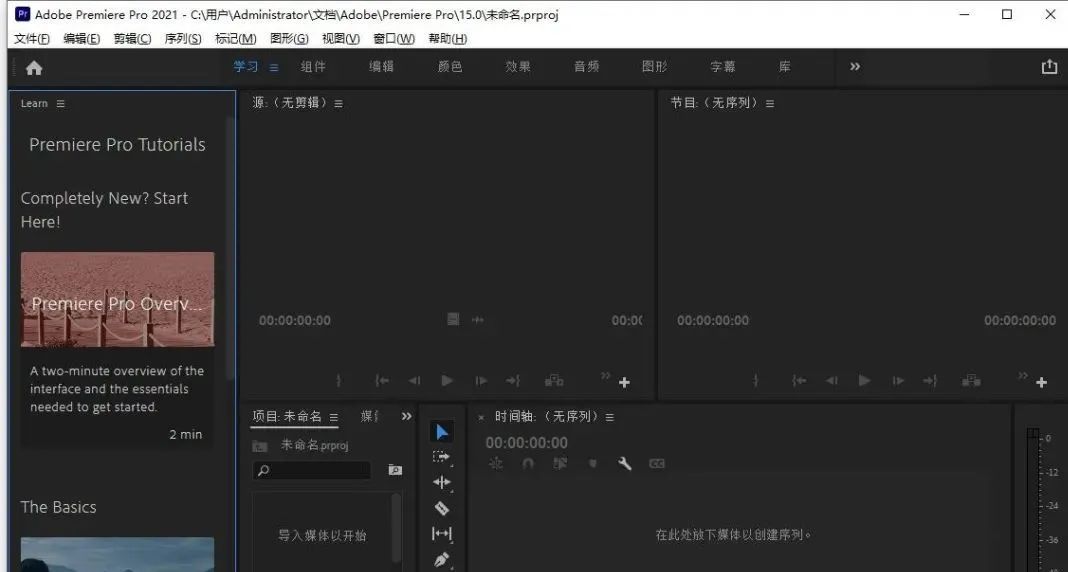Switch to the 颜色 workspace
Viewport: 1068px width, 572px height.
coord(450,67)
